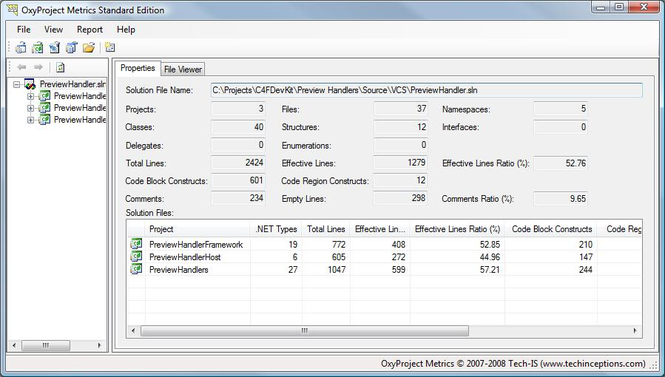Click the OxyProject Metrics title bar app icon

(x=12, y=9)
